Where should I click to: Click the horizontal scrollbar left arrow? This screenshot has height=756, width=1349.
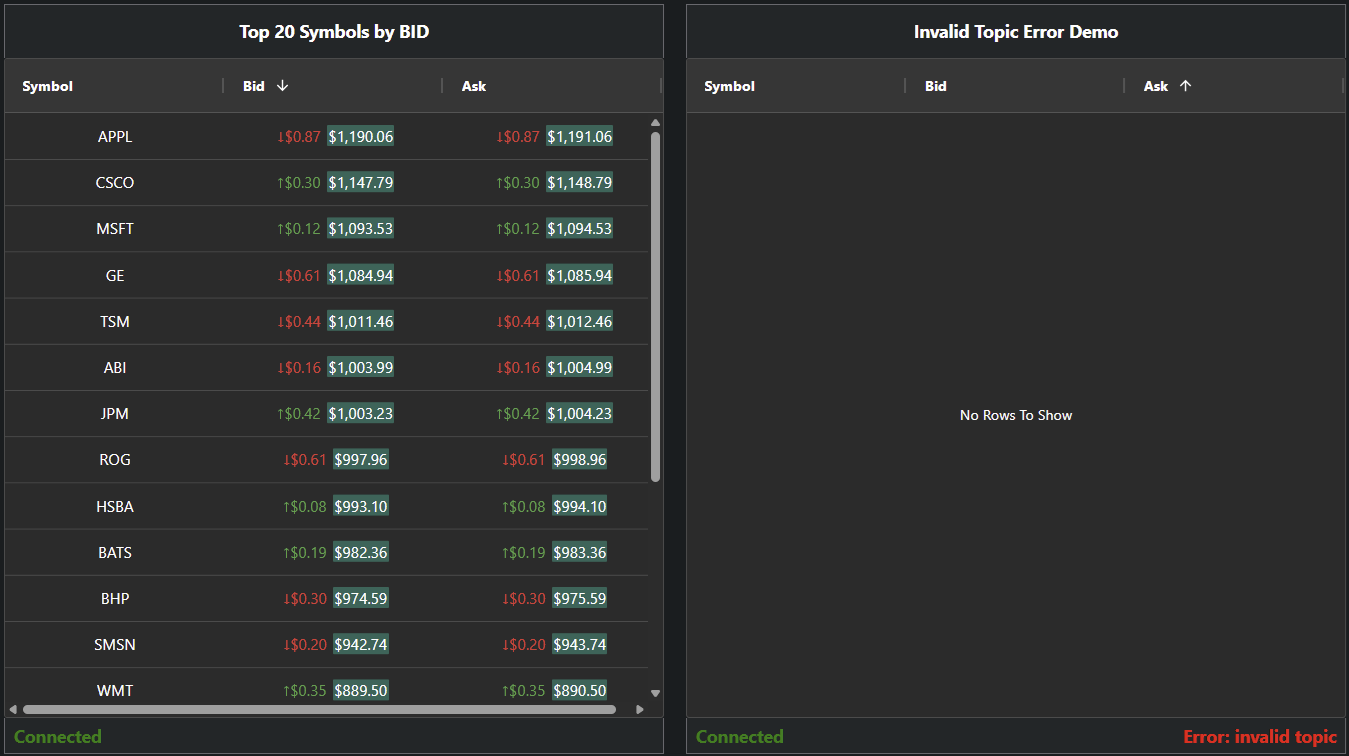[x=13, y=709]
